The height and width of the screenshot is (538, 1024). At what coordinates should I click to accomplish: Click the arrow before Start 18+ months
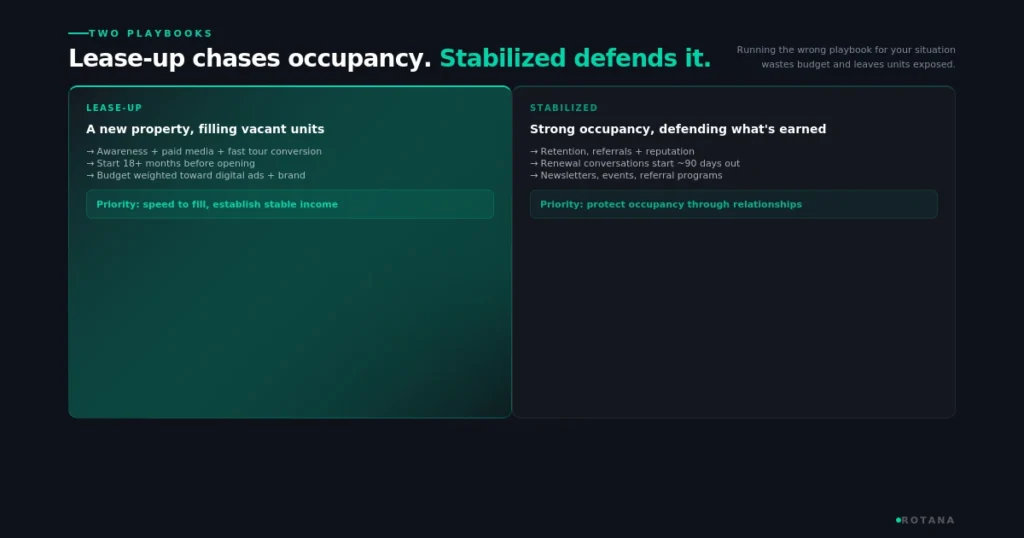tap(90, 164)
